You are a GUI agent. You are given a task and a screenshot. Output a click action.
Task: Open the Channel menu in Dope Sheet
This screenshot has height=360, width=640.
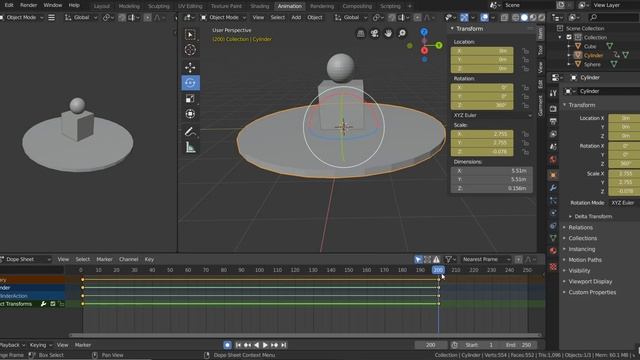[129, 259]
